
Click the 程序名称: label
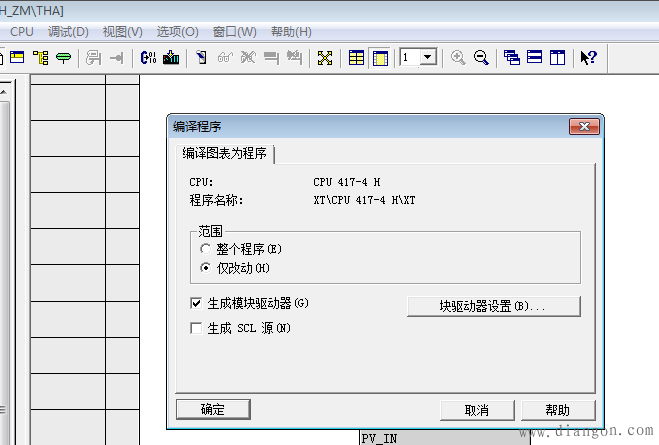pos(216,200)
